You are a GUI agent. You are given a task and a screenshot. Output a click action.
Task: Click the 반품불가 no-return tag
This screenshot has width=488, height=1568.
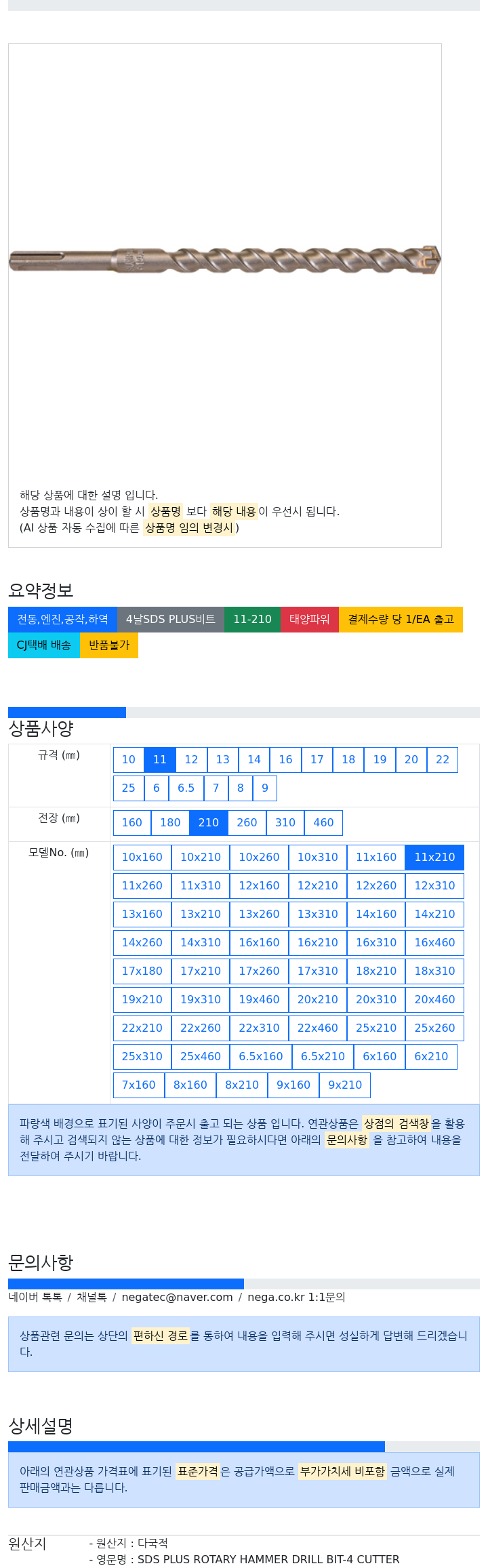(109, 645)
